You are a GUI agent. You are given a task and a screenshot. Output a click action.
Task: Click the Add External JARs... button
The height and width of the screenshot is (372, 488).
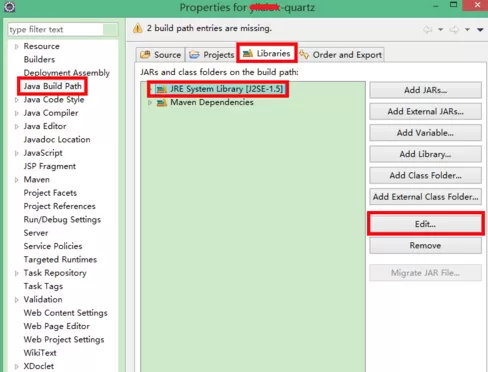click(x=425, y=111)
